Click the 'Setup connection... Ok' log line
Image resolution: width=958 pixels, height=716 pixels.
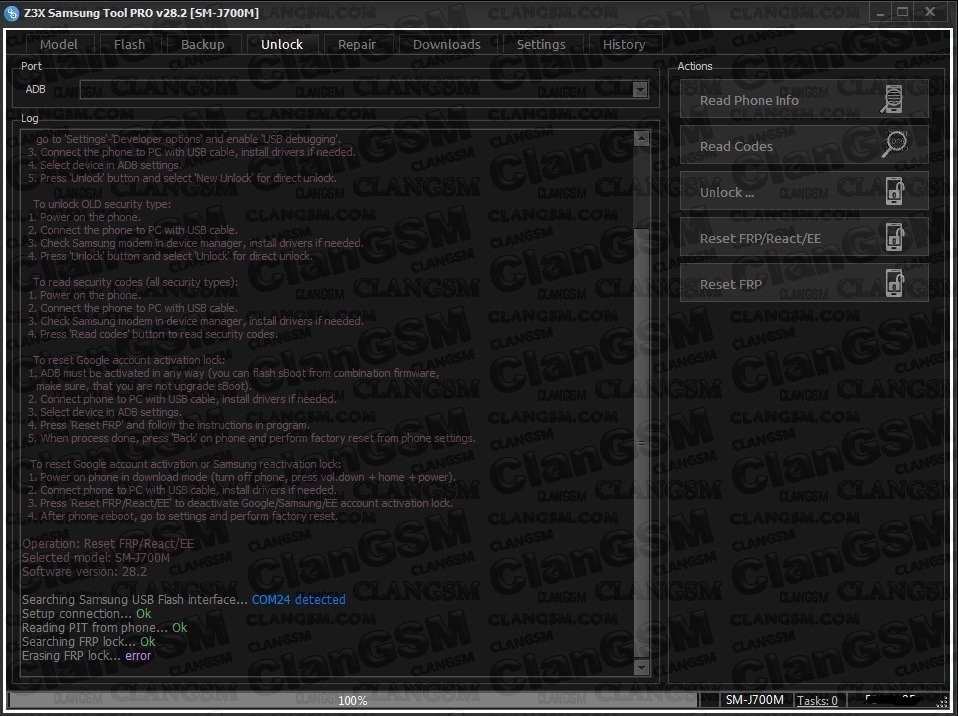tap(86, 613)
